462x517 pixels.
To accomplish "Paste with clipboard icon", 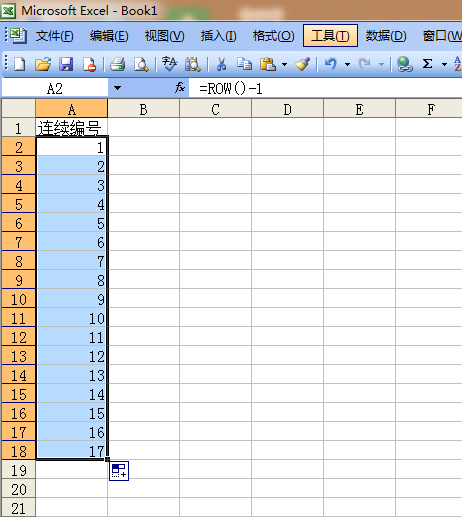I will (268, 64).
